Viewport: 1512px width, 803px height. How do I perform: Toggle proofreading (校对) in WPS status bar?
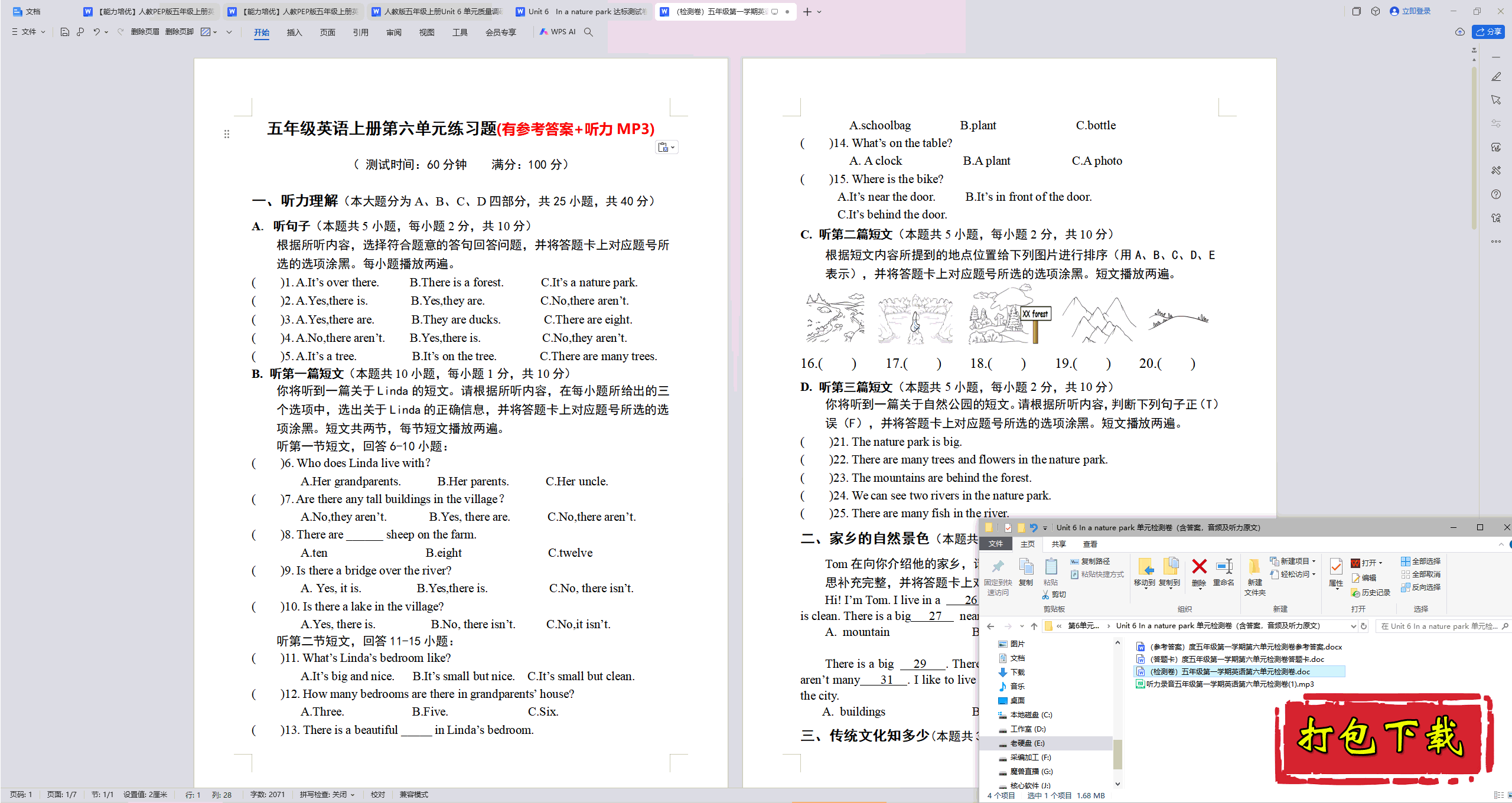(378, 795)
